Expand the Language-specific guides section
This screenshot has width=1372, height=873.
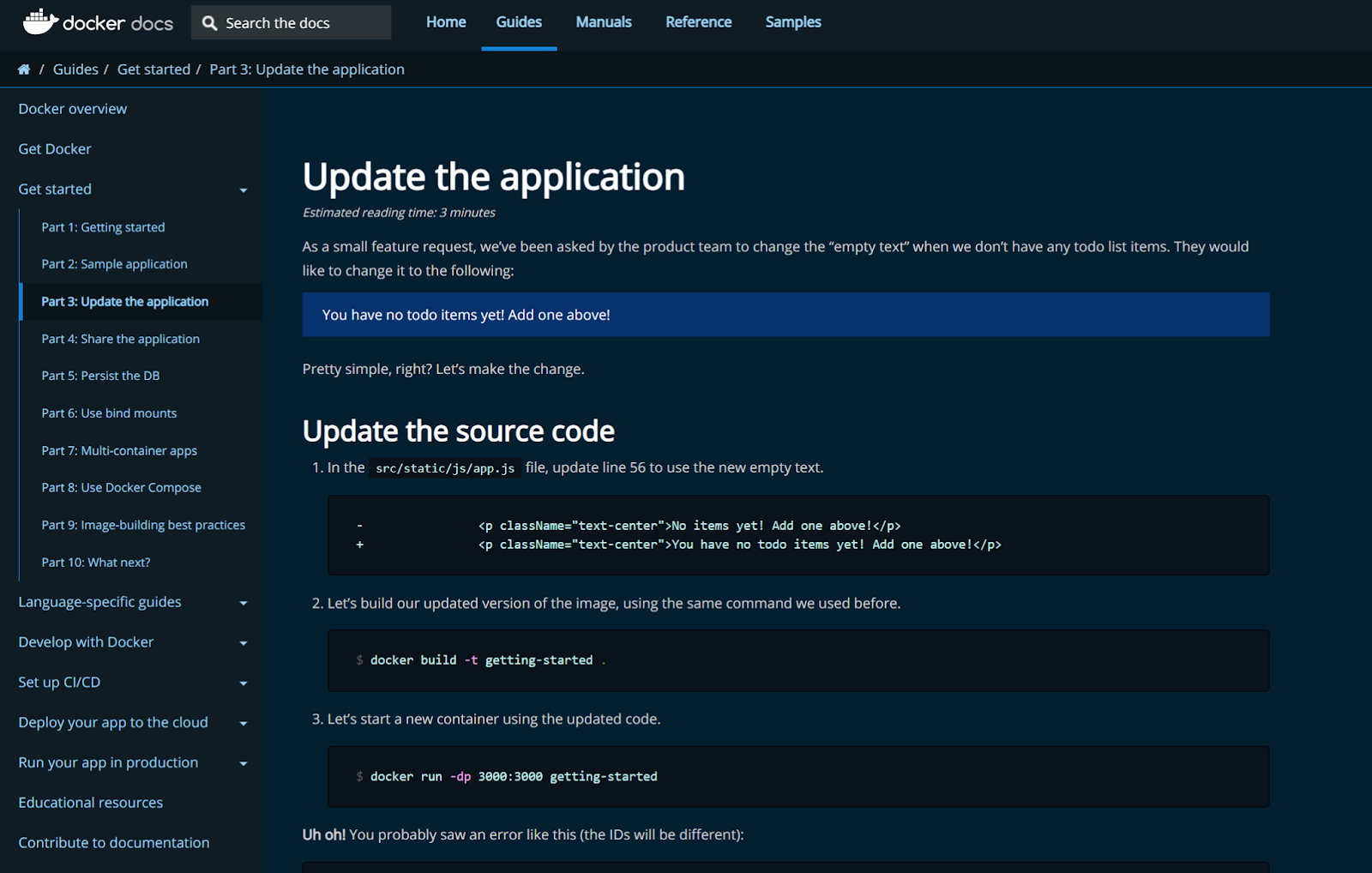(243, 603)
